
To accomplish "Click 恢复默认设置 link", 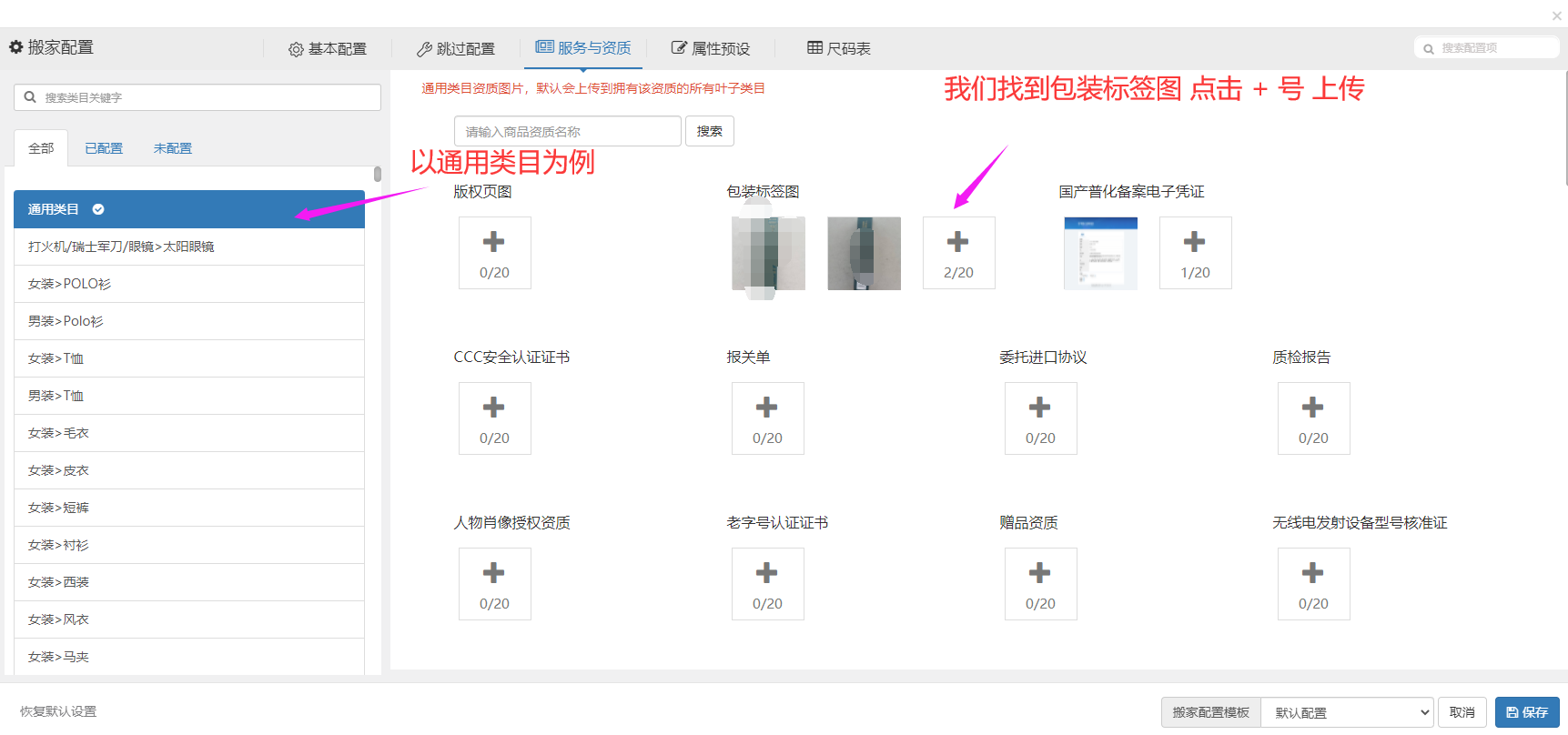I will click(58, 711).
